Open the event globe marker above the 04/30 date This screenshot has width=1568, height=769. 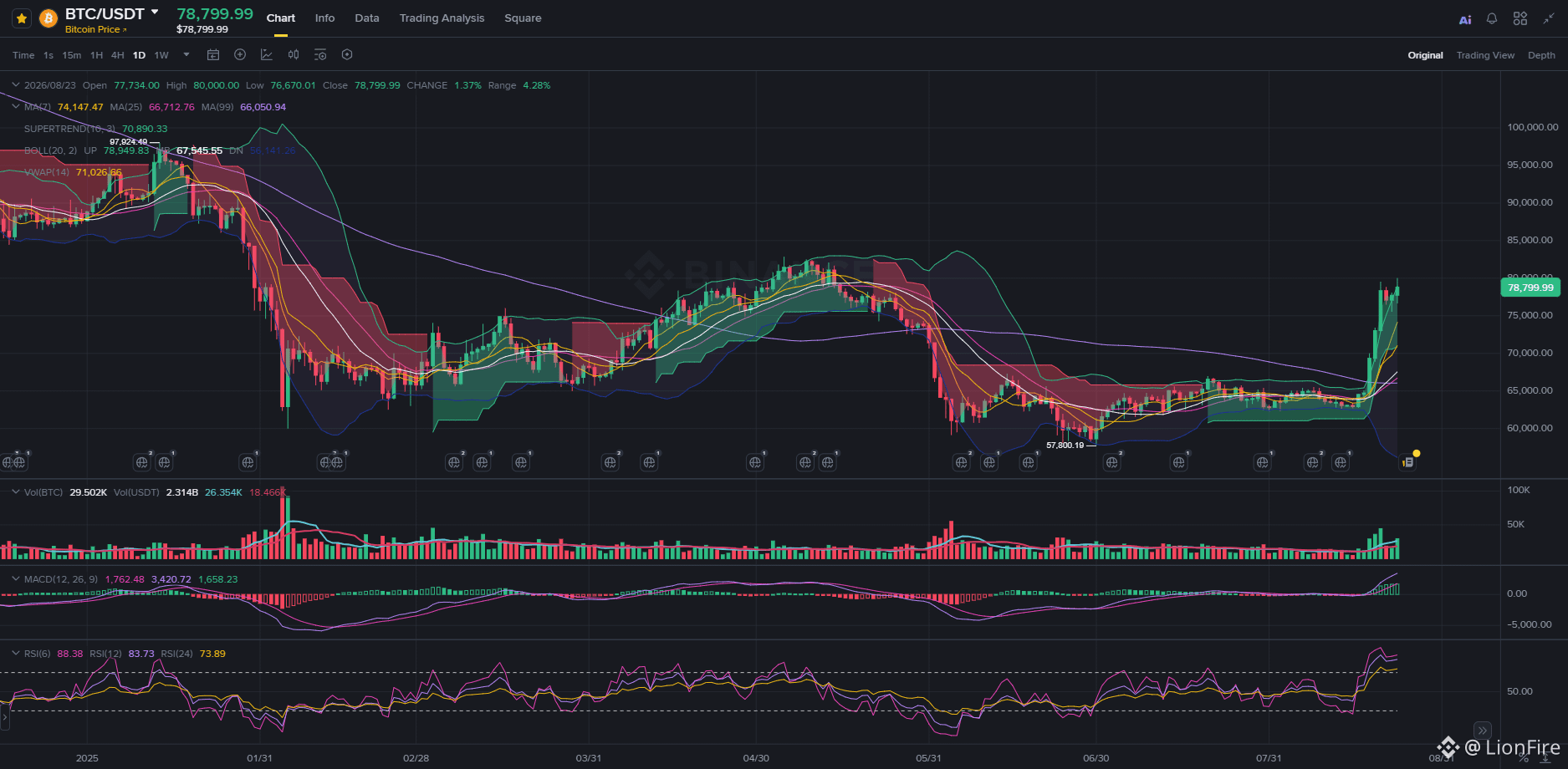pyautogui.click(x=755, y=461)
